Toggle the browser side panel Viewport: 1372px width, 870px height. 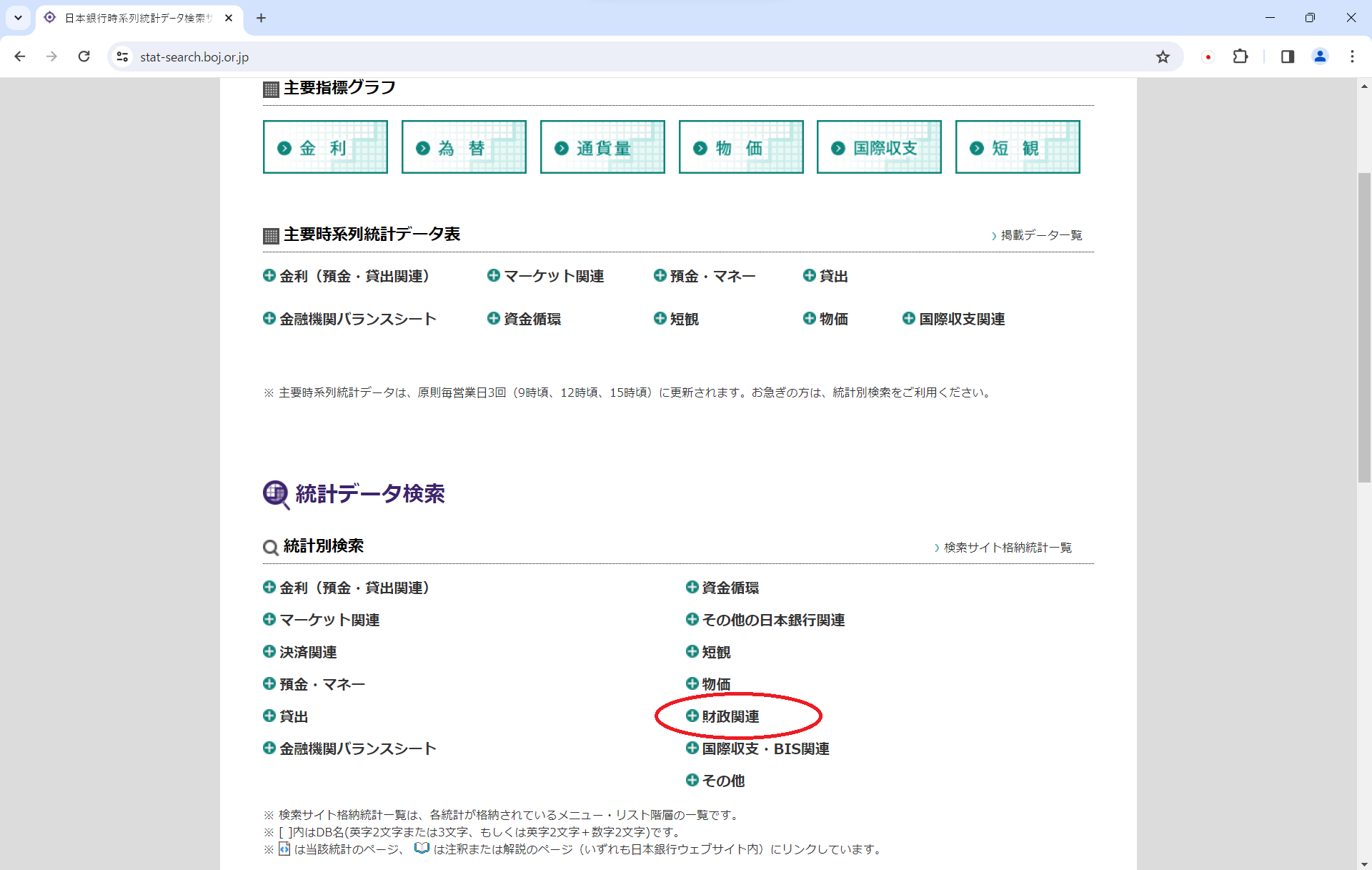[1288, 57]
